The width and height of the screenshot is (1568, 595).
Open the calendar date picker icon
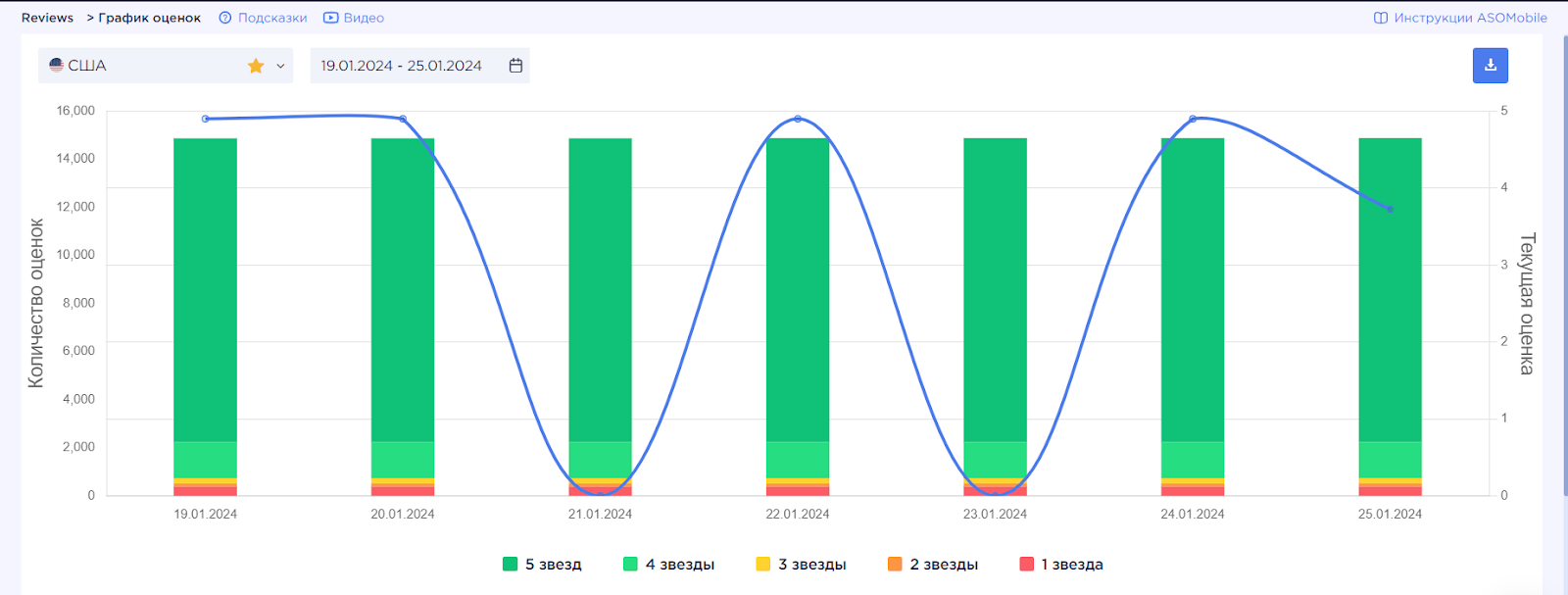pos(515,66)
